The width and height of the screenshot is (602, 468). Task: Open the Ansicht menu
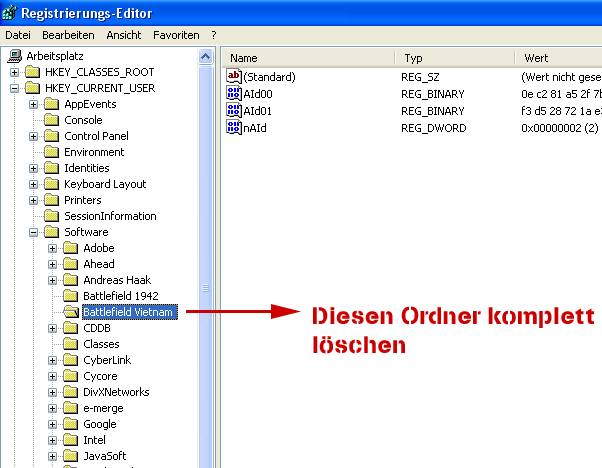(124, 35)
